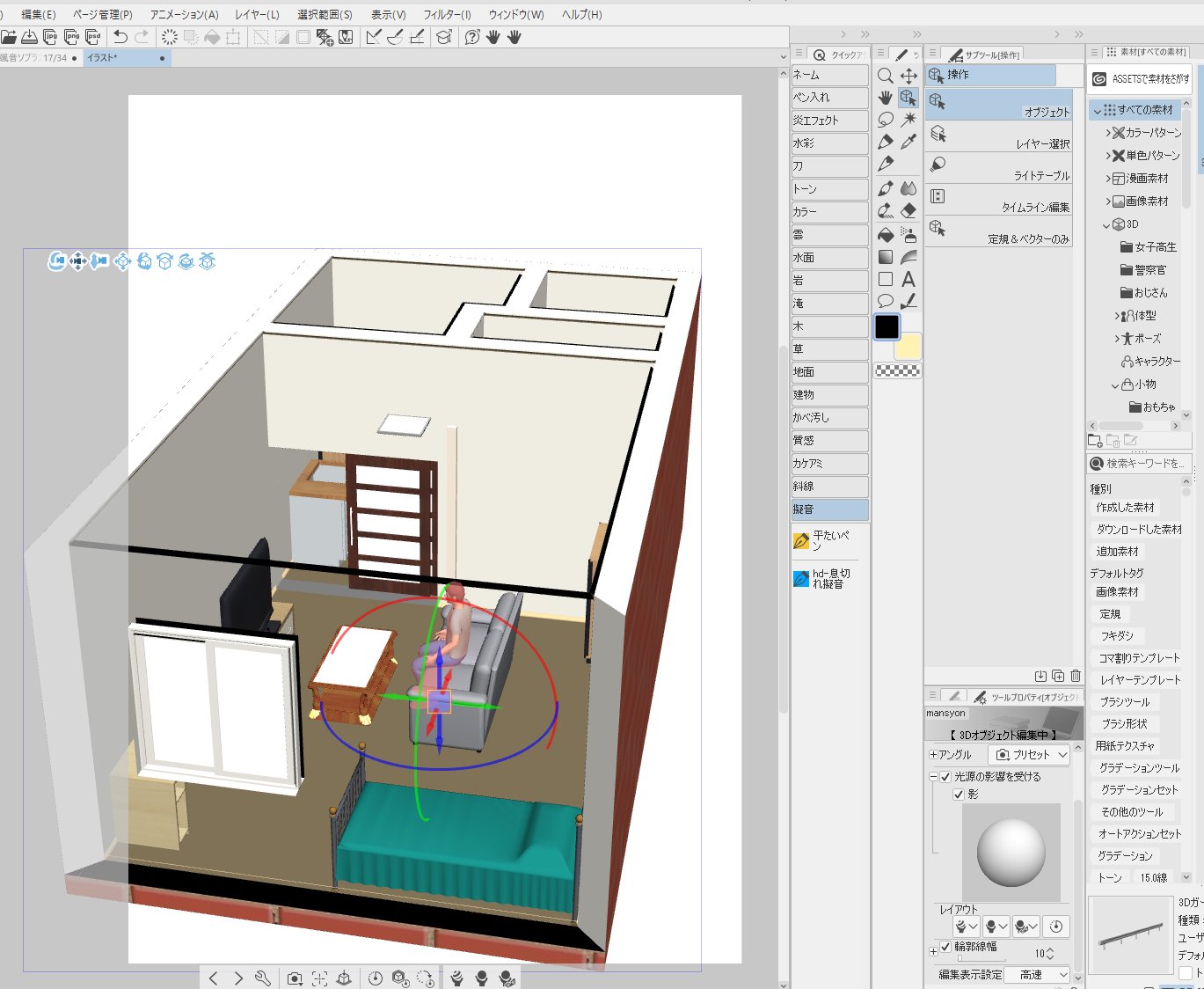Select the Zoom magnifier tool
This screenshot has width=1204, height=989.
(886, 76)
